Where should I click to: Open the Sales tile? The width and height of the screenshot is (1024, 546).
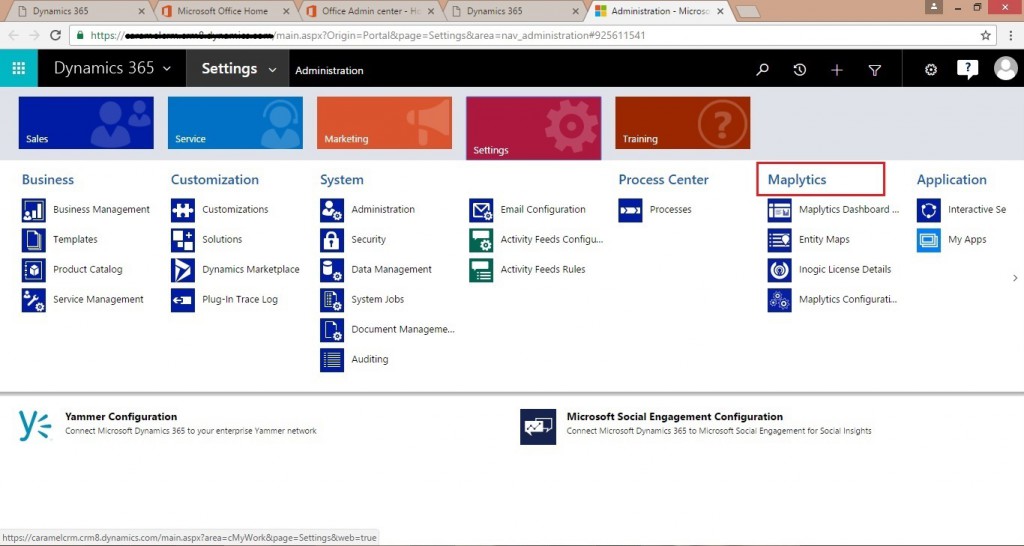pos(86,123)
